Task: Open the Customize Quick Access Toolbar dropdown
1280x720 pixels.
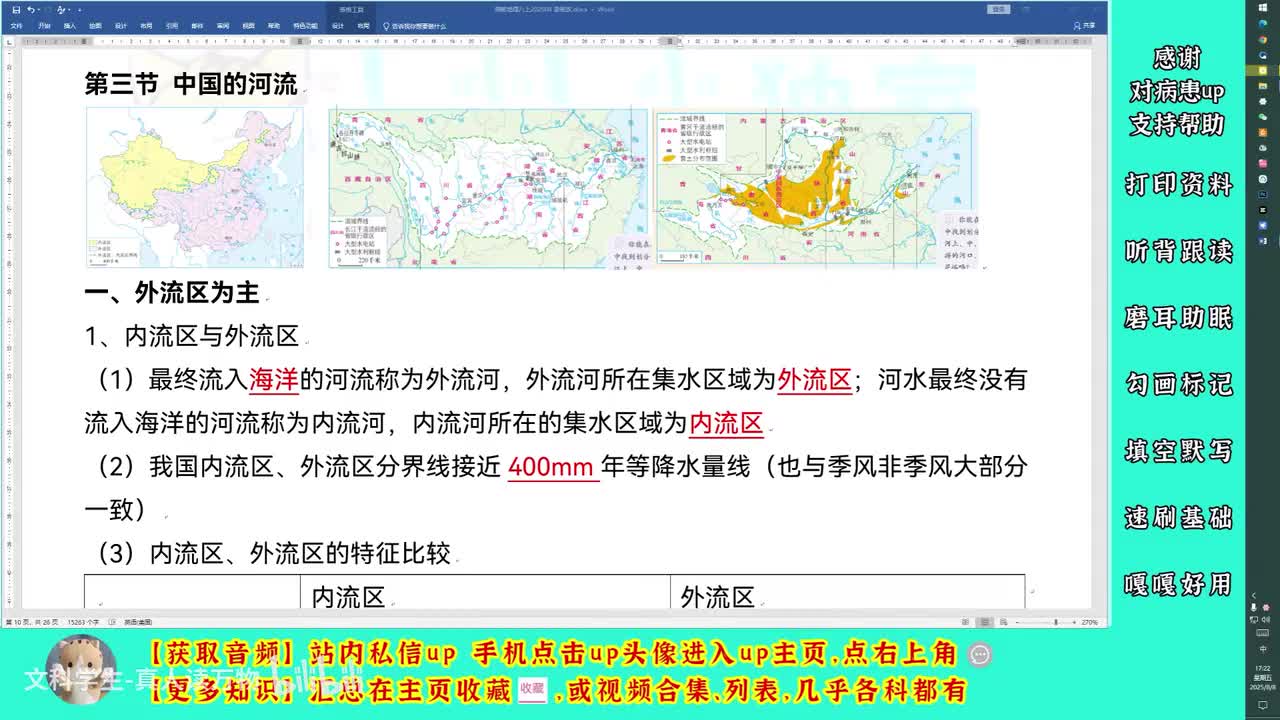Action: point(79,10)
